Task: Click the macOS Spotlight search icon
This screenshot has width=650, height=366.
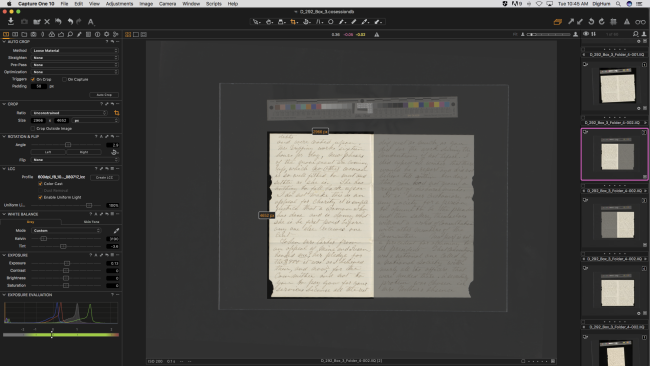Action: click(x=618, y=4)
